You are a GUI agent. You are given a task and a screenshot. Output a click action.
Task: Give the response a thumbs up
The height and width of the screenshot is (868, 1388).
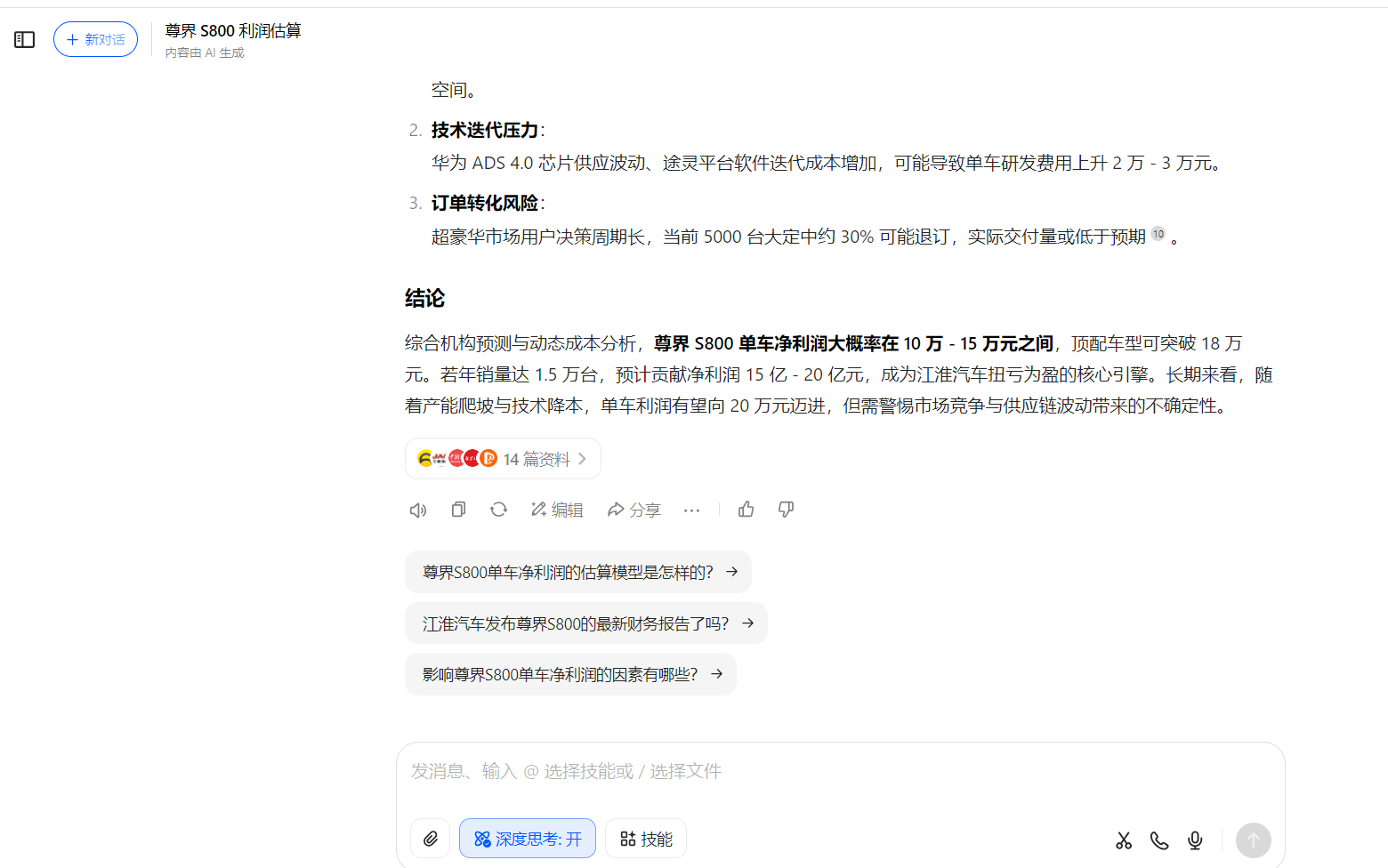pos(746,510)
